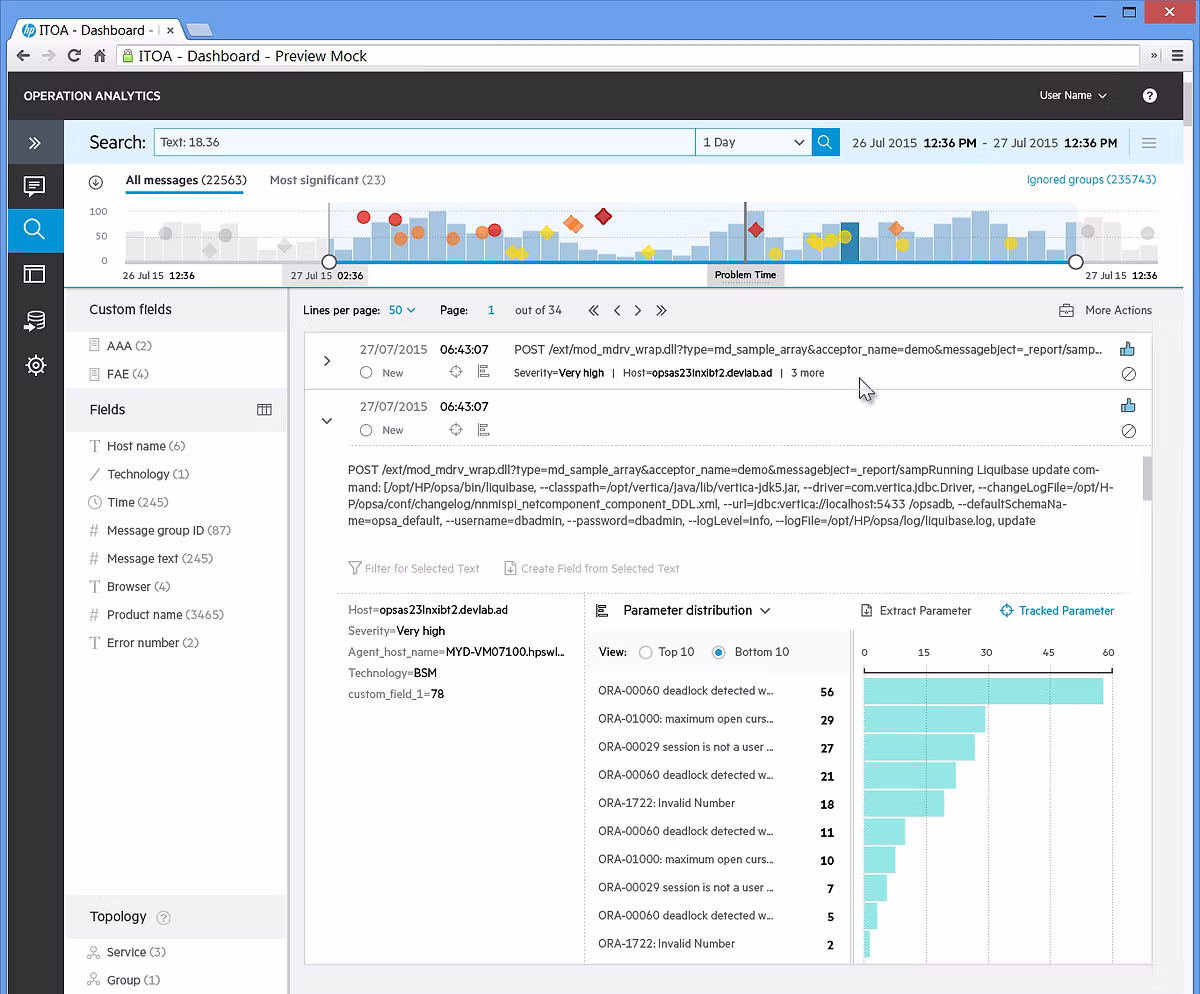The image size is (1200, 994).
Task: Click the Problem Time marker on timeline
Action: coord(745,275)
